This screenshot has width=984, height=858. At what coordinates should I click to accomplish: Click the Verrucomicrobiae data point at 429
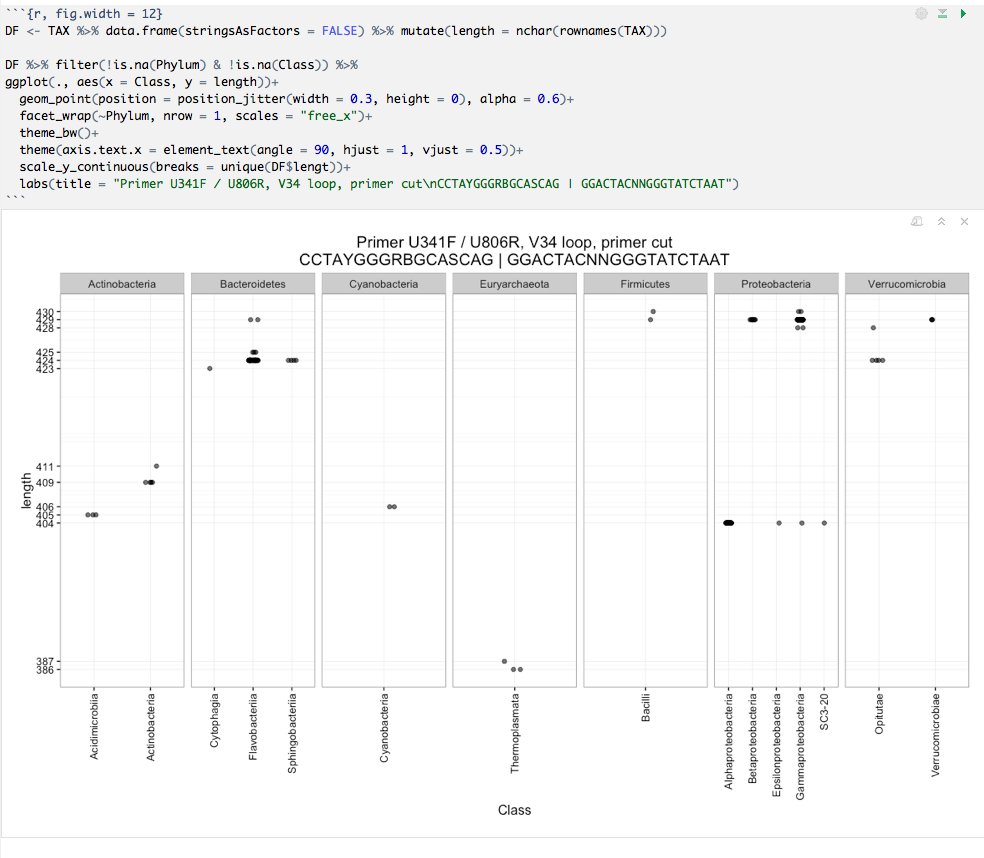(x=932, y=319)
